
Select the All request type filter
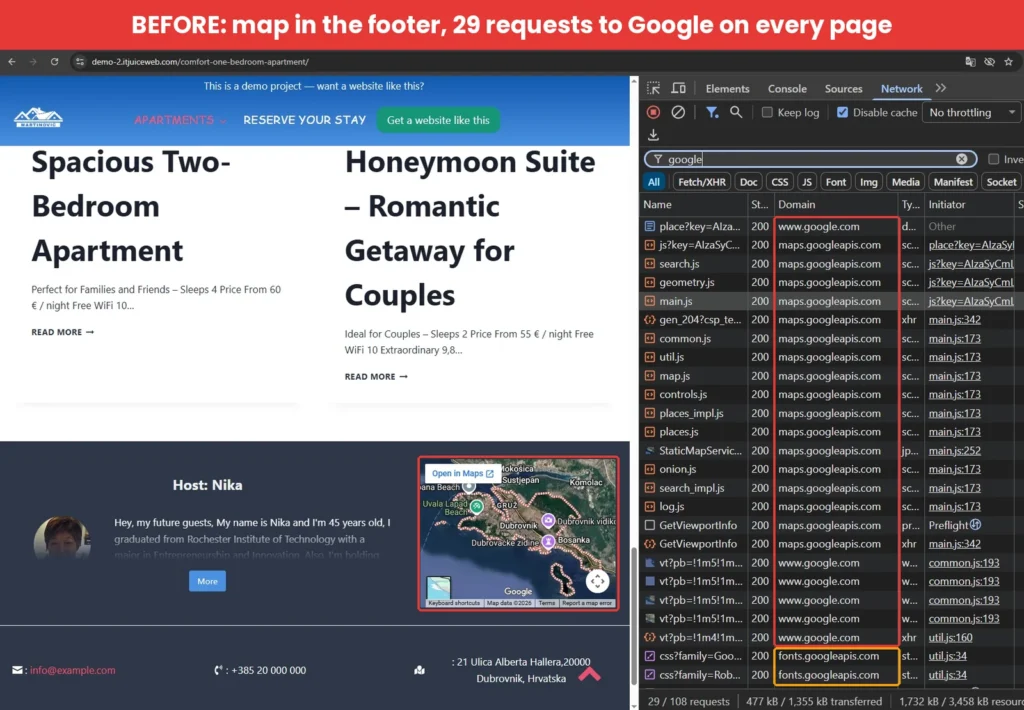pyautogui.click(x=654, y=182)
